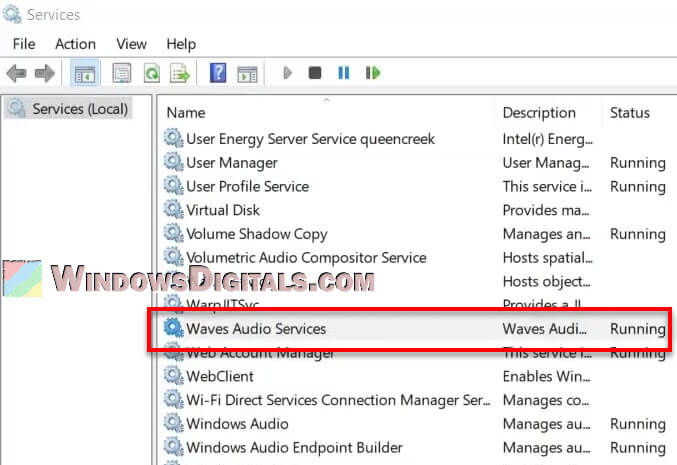
Task: Open the View menu
Action: tap(132, 44)
